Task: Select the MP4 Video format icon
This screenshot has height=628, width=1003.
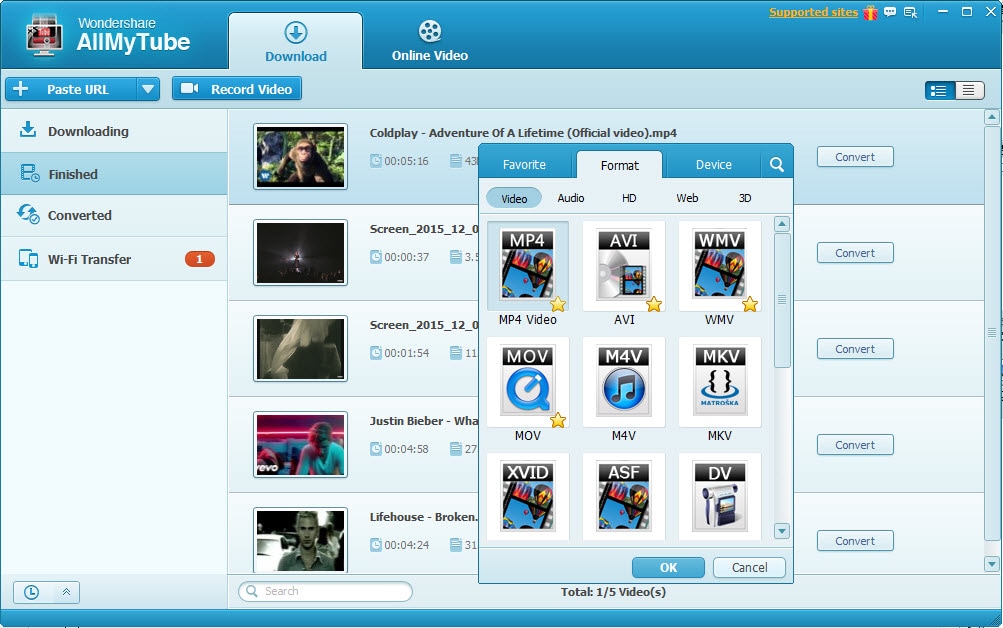Action: (x=528, y=265)
